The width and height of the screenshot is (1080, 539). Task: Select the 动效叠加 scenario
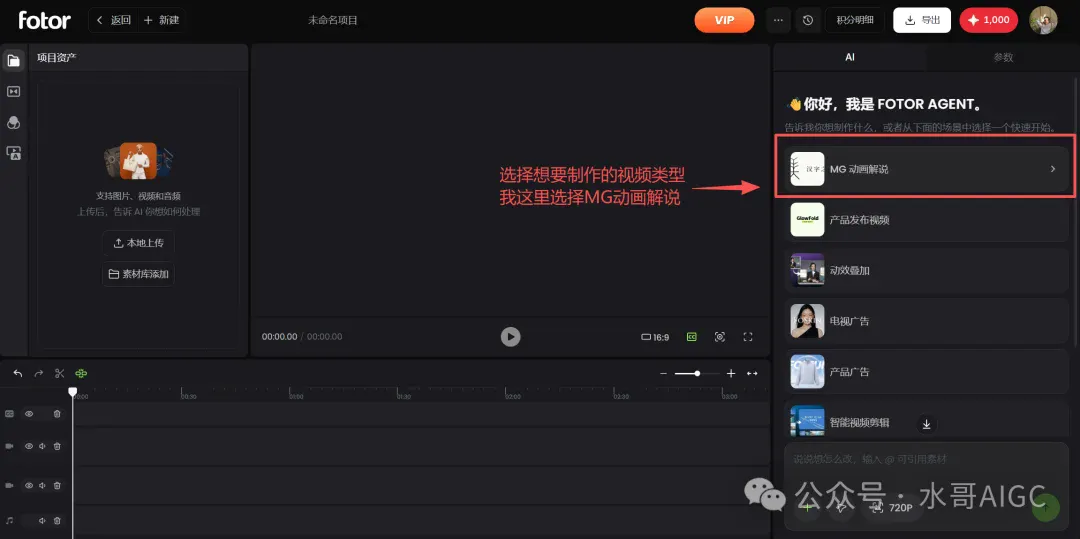926,271
